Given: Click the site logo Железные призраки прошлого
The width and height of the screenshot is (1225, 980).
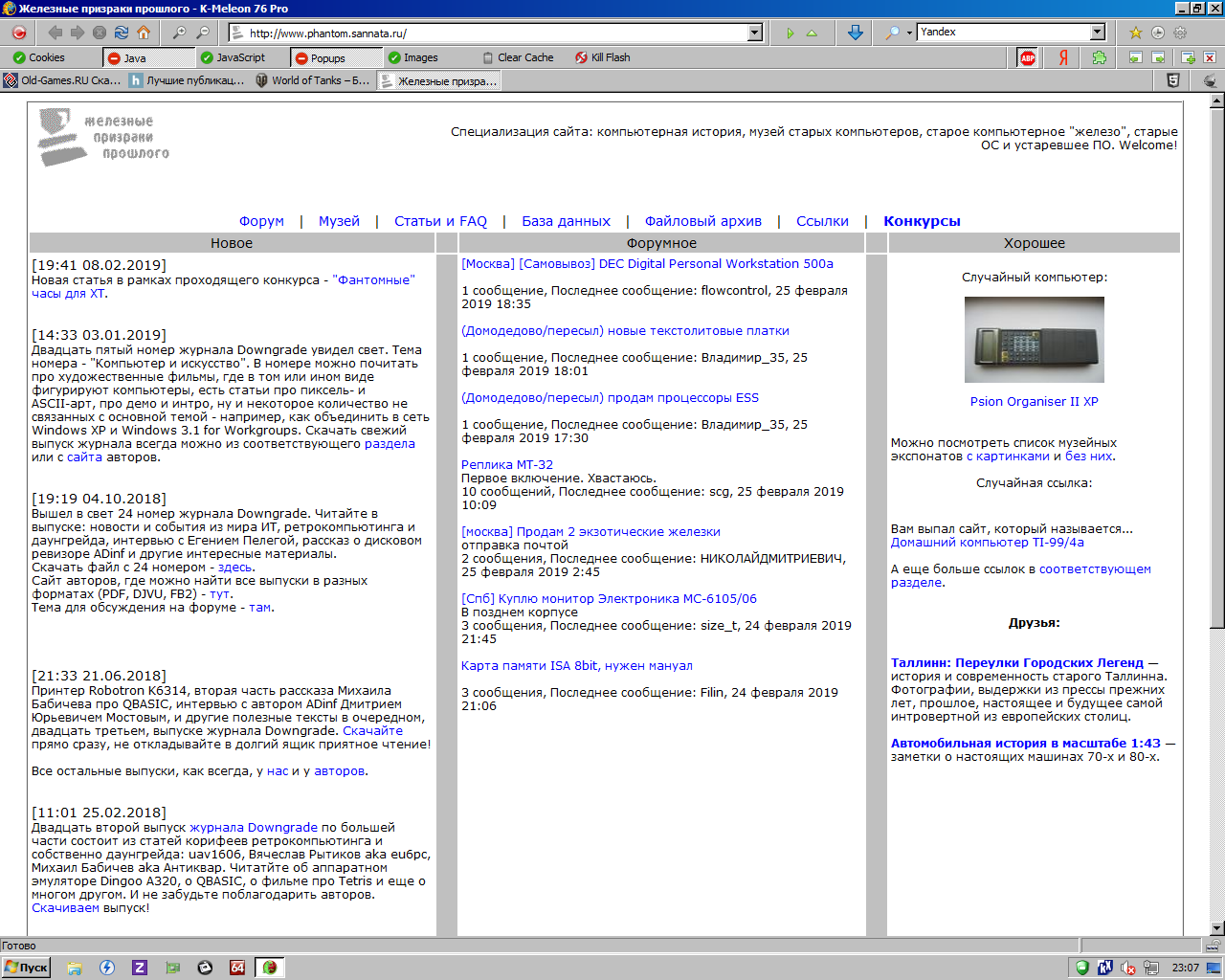Looking at the screenshot, I should point(103,138).
